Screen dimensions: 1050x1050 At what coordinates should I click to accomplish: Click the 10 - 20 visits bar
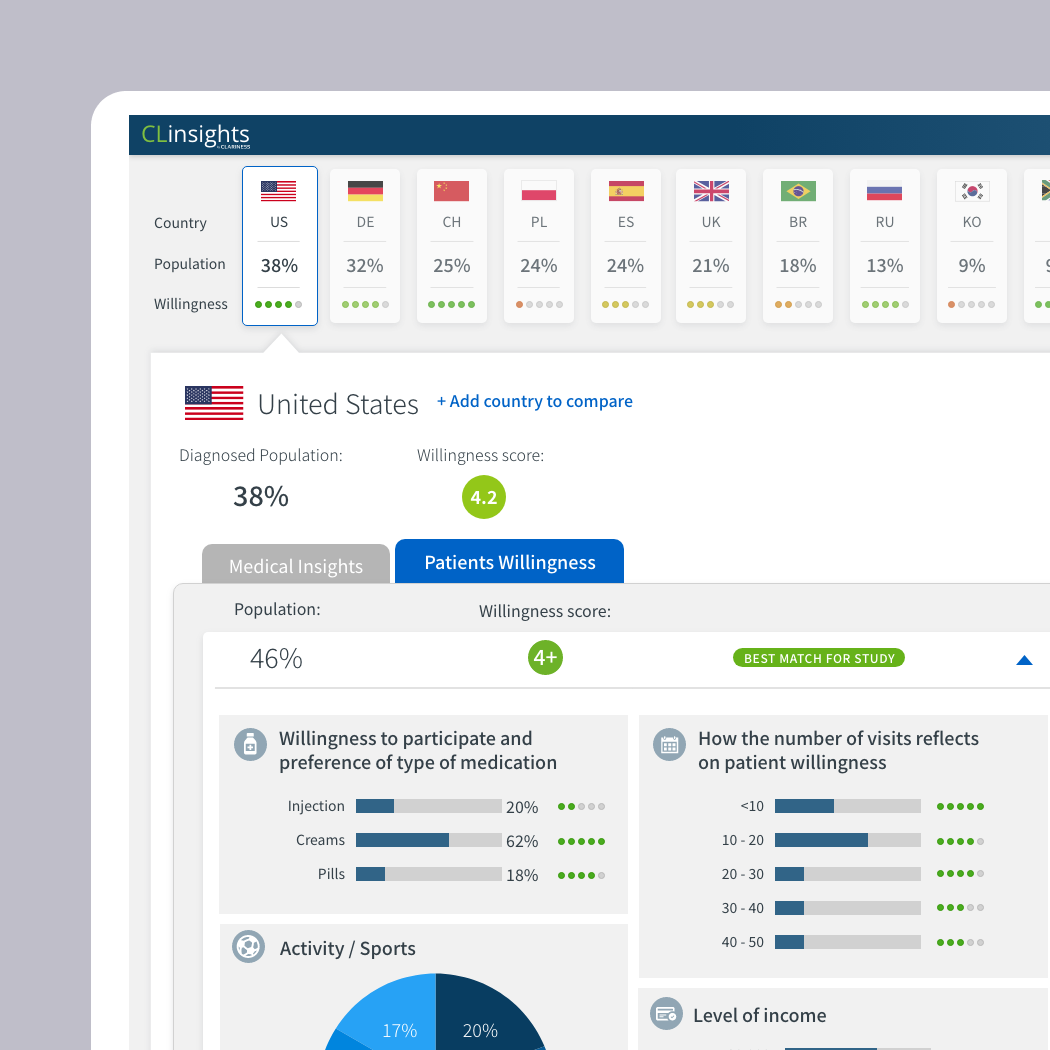pyautogui.click(x=848, y=840)
